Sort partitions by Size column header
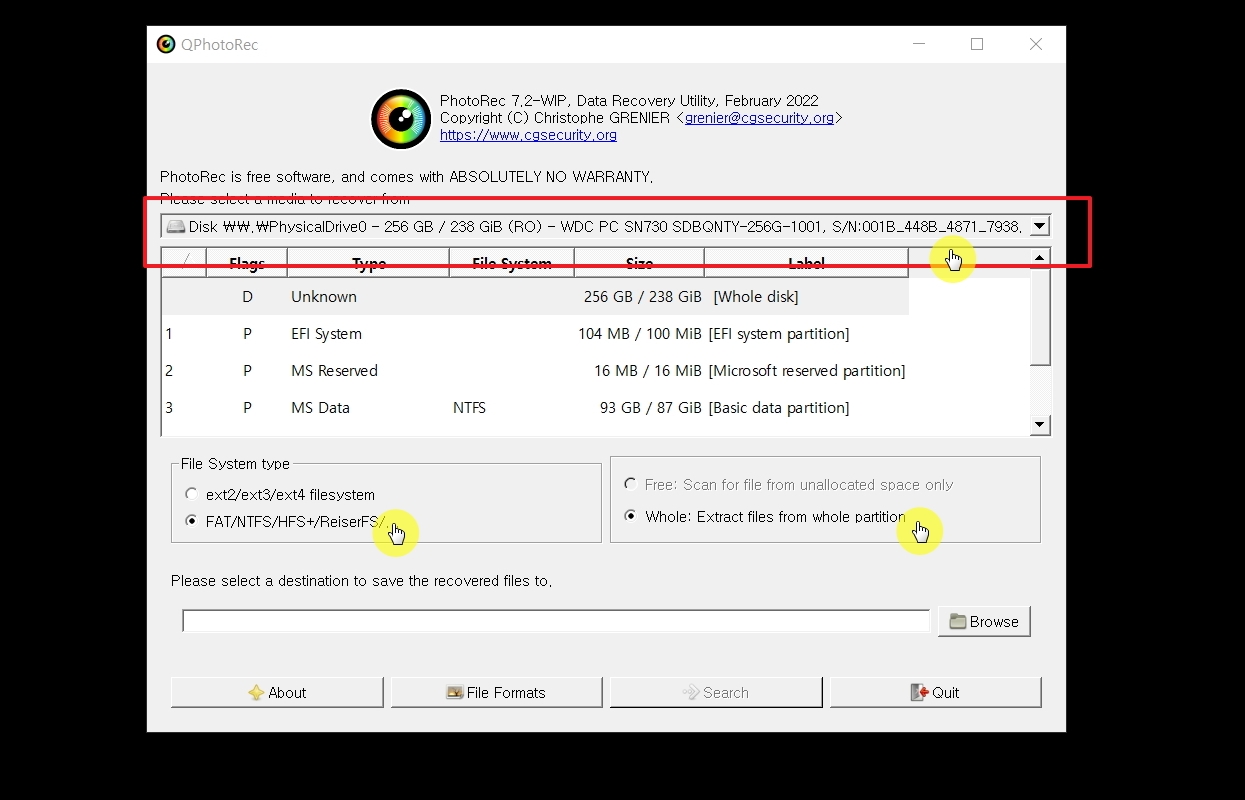Image resolution: width=1245 pixels, height=800 pixels. 639,263
